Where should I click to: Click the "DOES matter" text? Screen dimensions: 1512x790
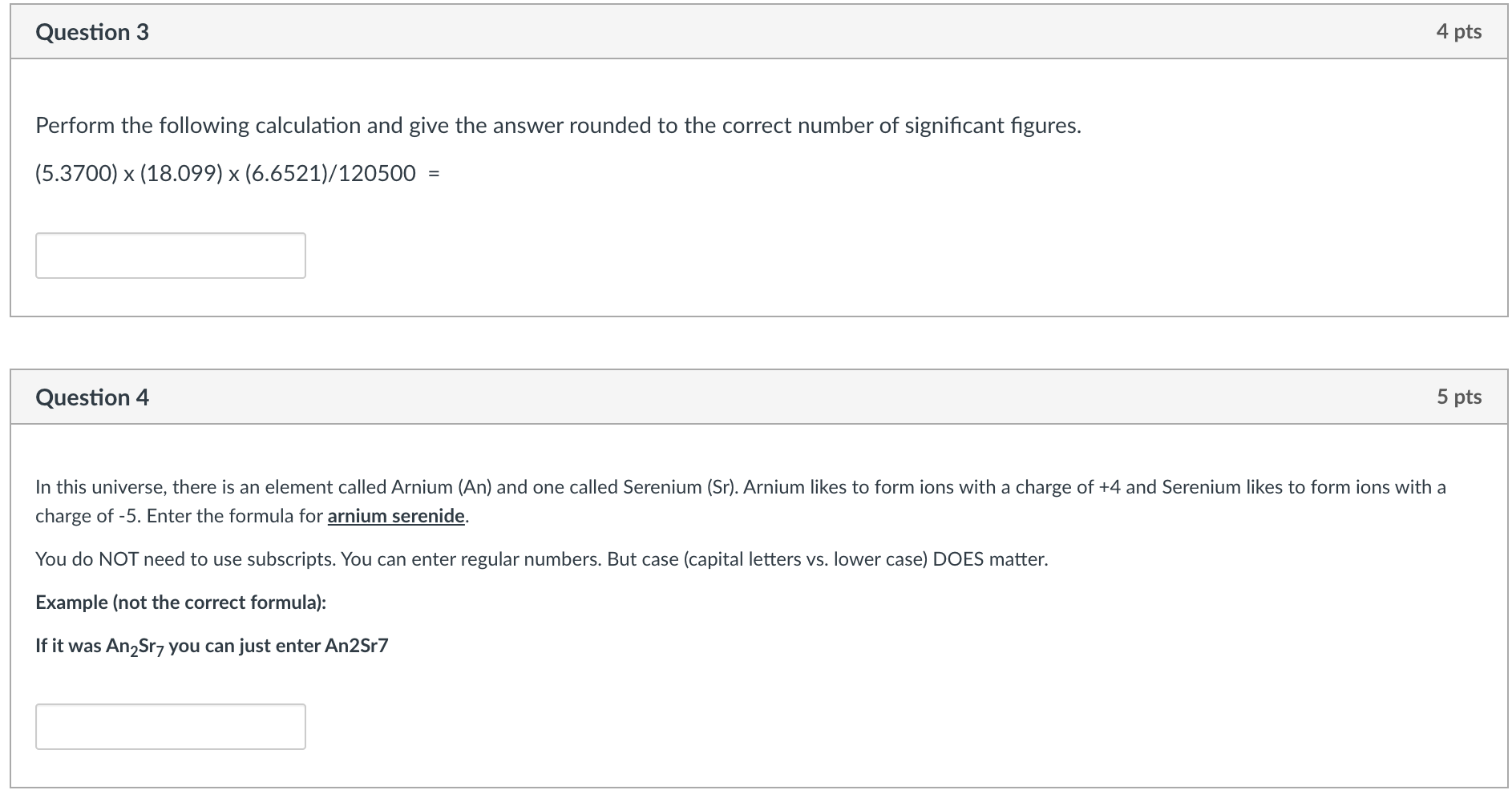pyautogui.click(x=989, y=559)
